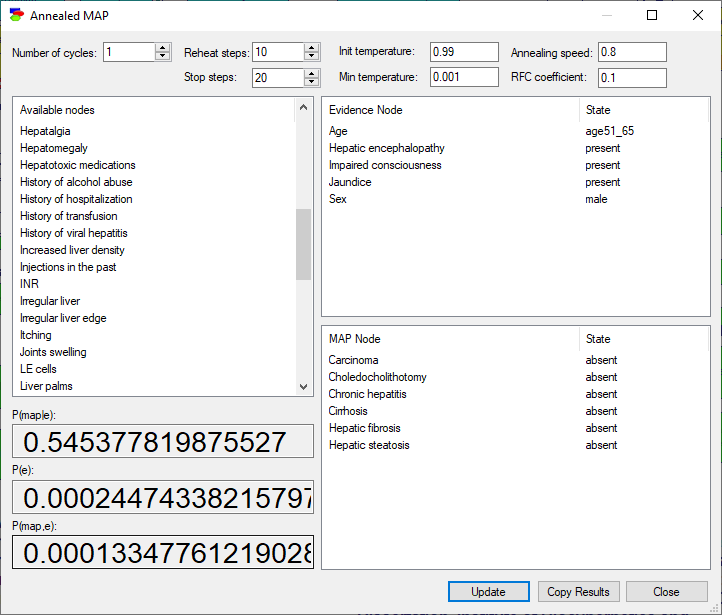This screenshot has width=722, height=615.
Task: Increase Stop steps with up arrow
Action: (x=311, y=74)
